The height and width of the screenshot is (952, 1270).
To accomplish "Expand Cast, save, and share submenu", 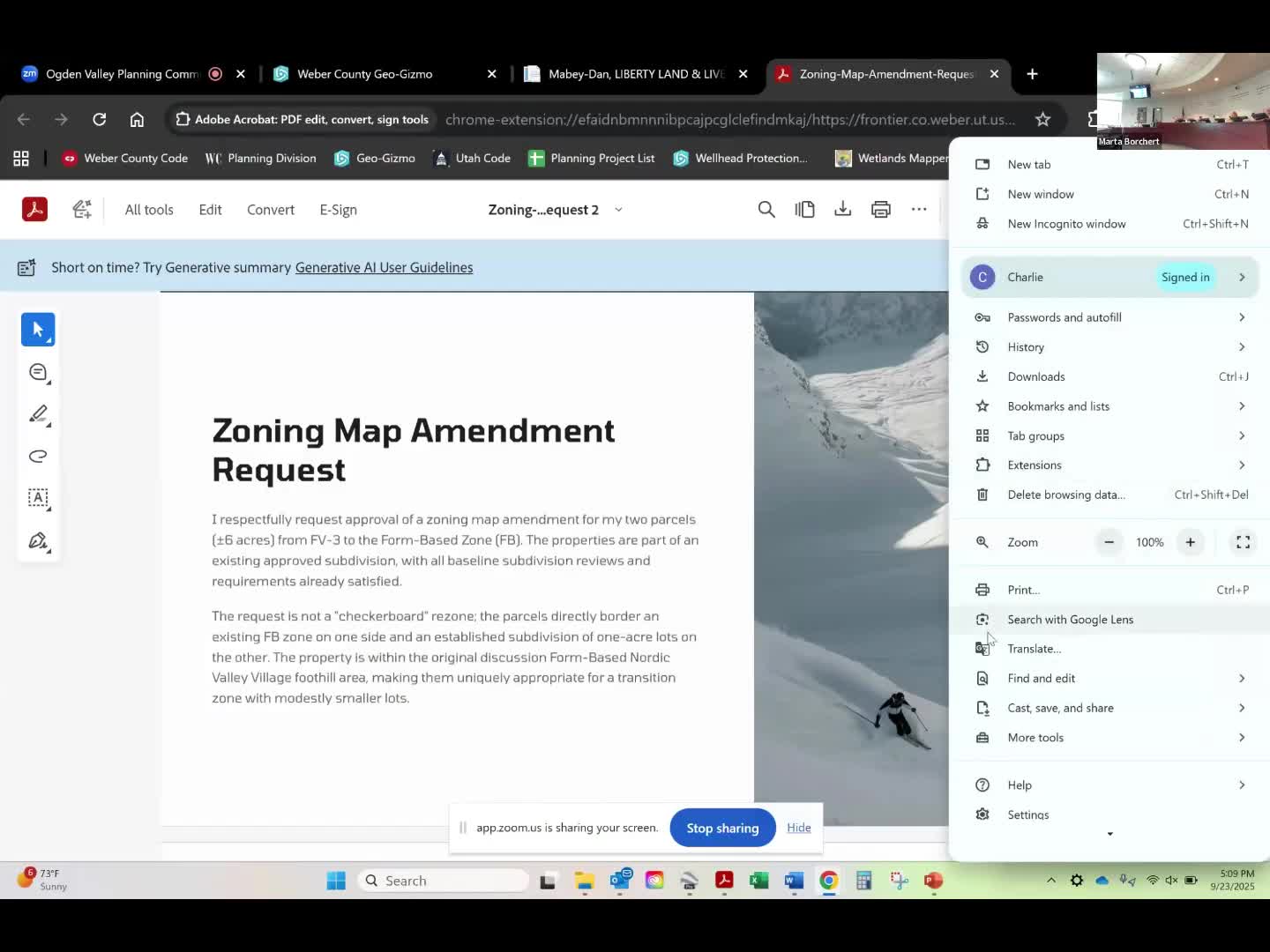I will tap(1242, 708).
